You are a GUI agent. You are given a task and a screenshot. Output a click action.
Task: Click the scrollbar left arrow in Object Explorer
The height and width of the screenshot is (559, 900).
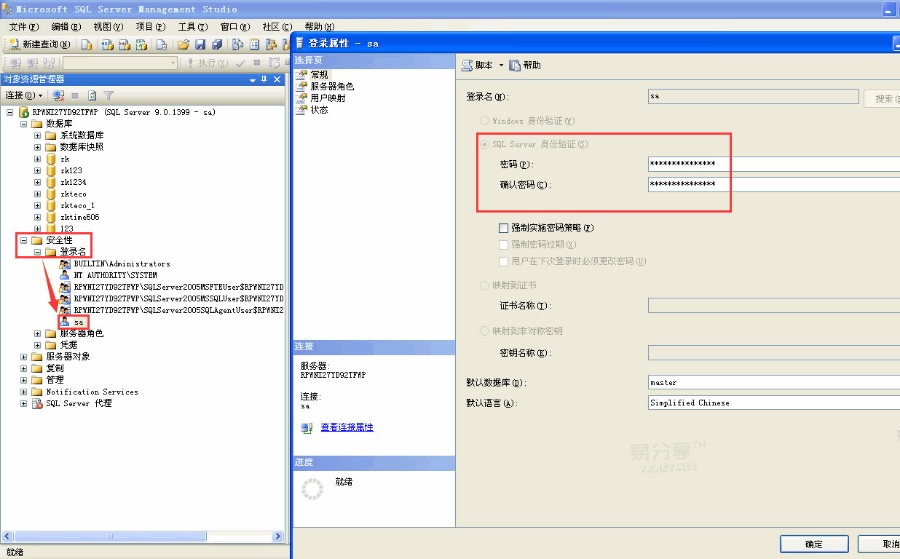[x=7, y=536]
